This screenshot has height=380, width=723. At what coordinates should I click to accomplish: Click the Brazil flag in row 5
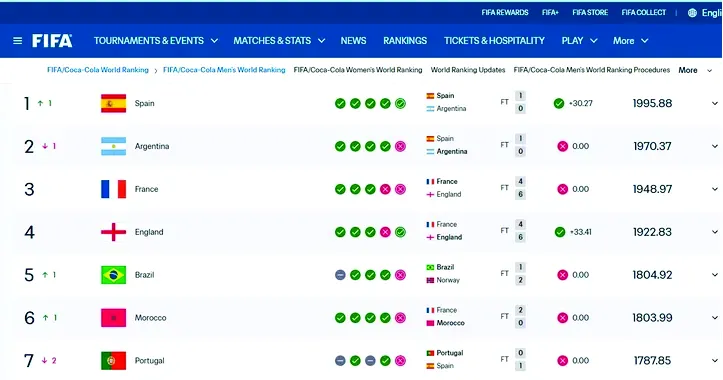[113, 275]
